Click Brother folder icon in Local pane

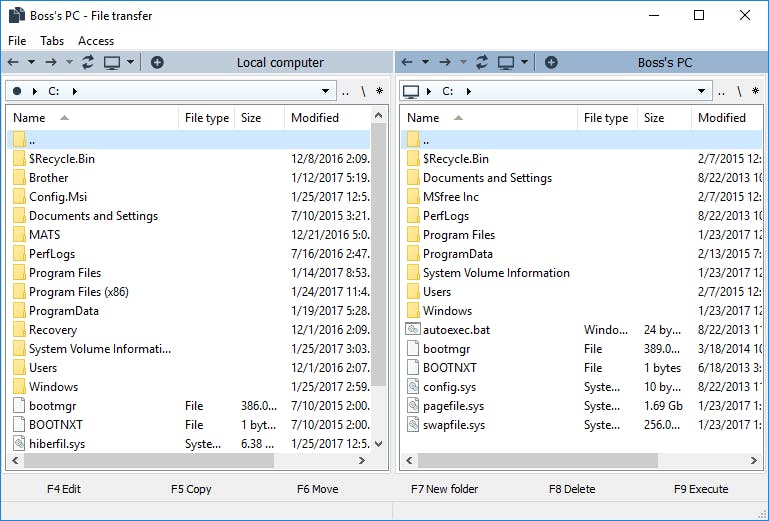(x=19, y=178)
